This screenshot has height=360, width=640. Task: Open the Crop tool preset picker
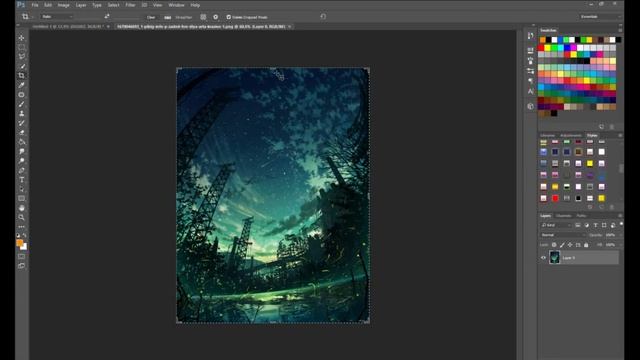point(27,17)
